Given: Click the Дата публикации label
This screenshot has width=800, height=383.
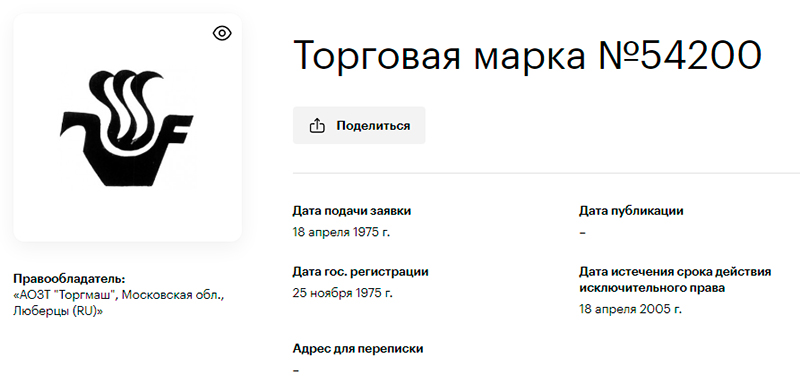Looking at the screenshot, I should [631, 211].
